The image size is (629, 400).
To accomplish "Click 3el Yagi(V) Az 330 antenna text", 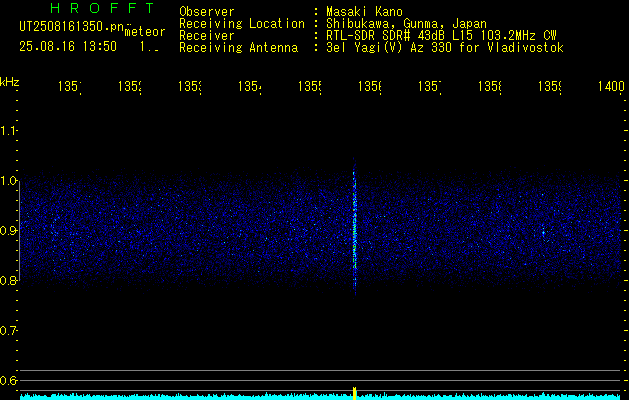I will (x=445, y=48).
